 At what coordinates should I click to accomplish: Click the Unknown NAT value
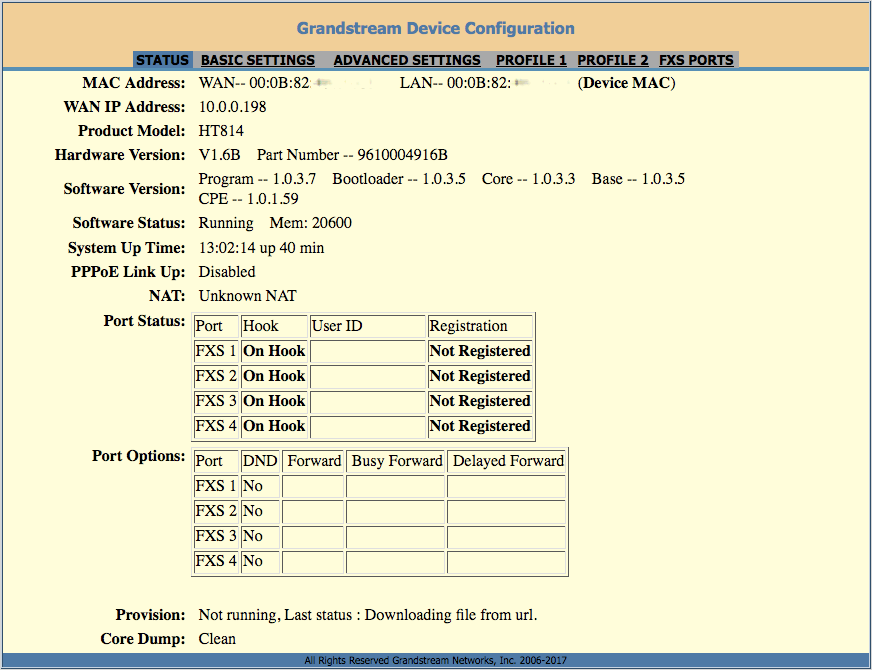pyautogui.click(x=247, y=296)
